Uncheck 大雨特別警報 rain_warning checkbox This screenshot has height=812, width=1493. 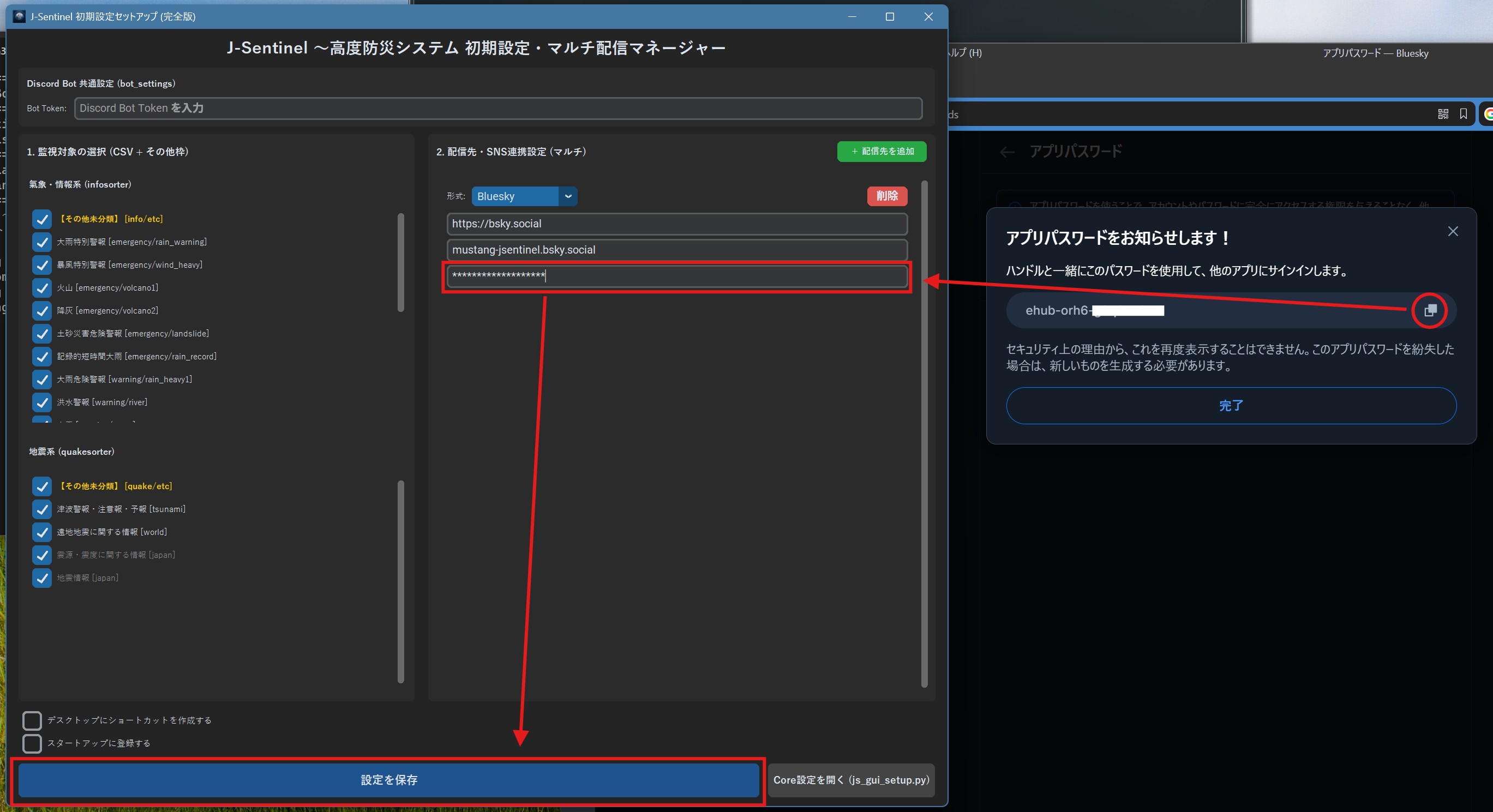tap(41, 242)
